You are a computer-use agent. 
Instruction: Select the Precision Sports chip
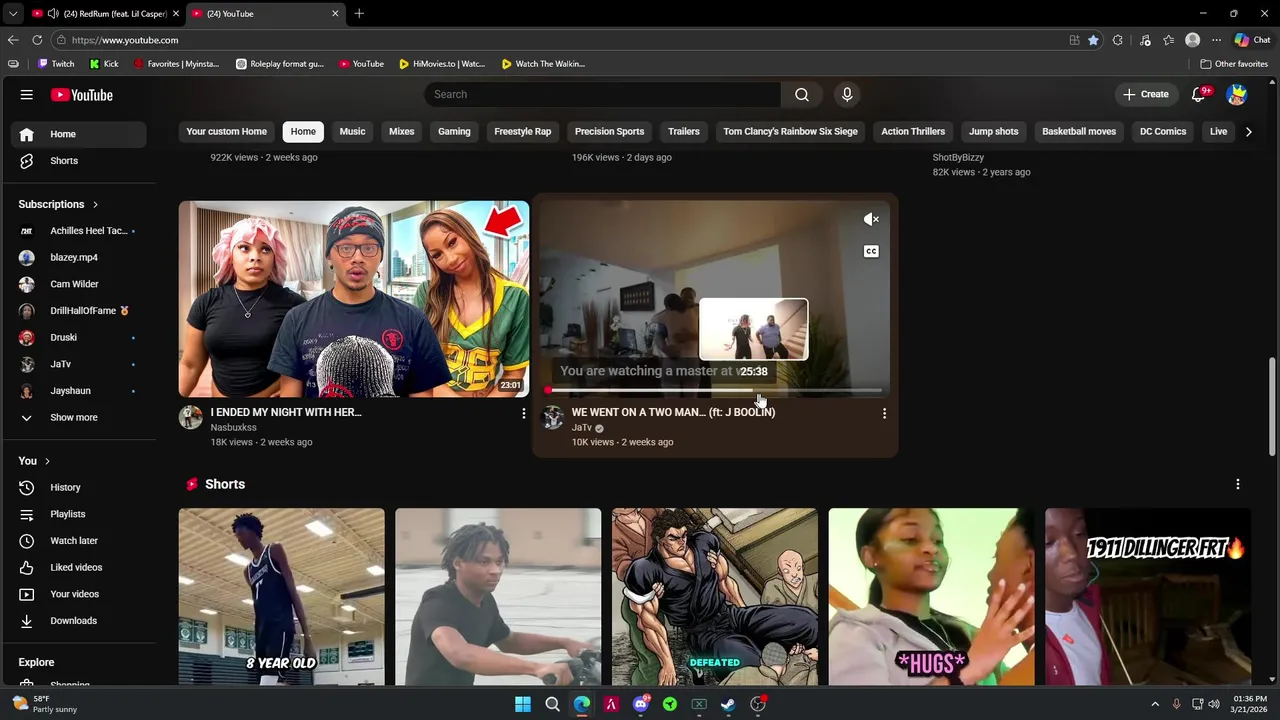coord(609,132)
